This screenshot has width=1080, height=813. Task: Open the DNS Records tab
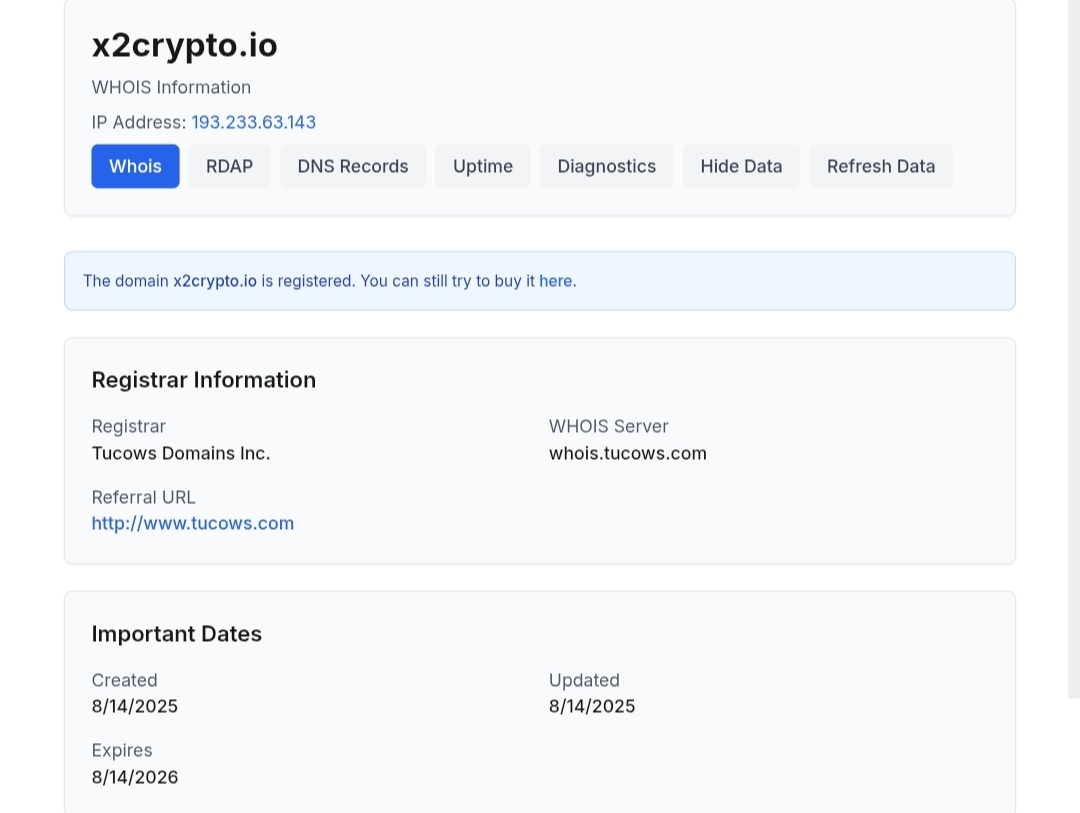[x=352, y=166]
